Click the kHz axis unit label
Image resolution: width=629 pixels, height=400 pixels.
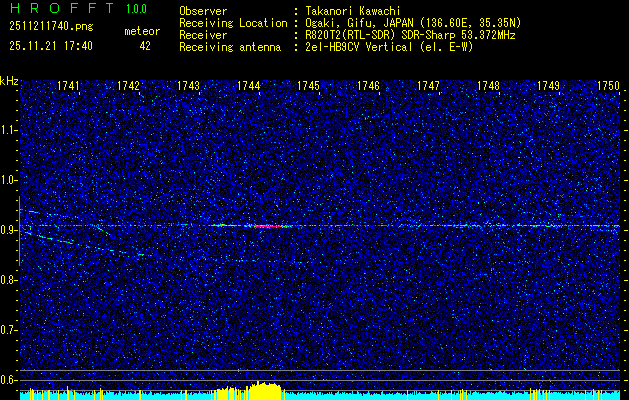9,81
